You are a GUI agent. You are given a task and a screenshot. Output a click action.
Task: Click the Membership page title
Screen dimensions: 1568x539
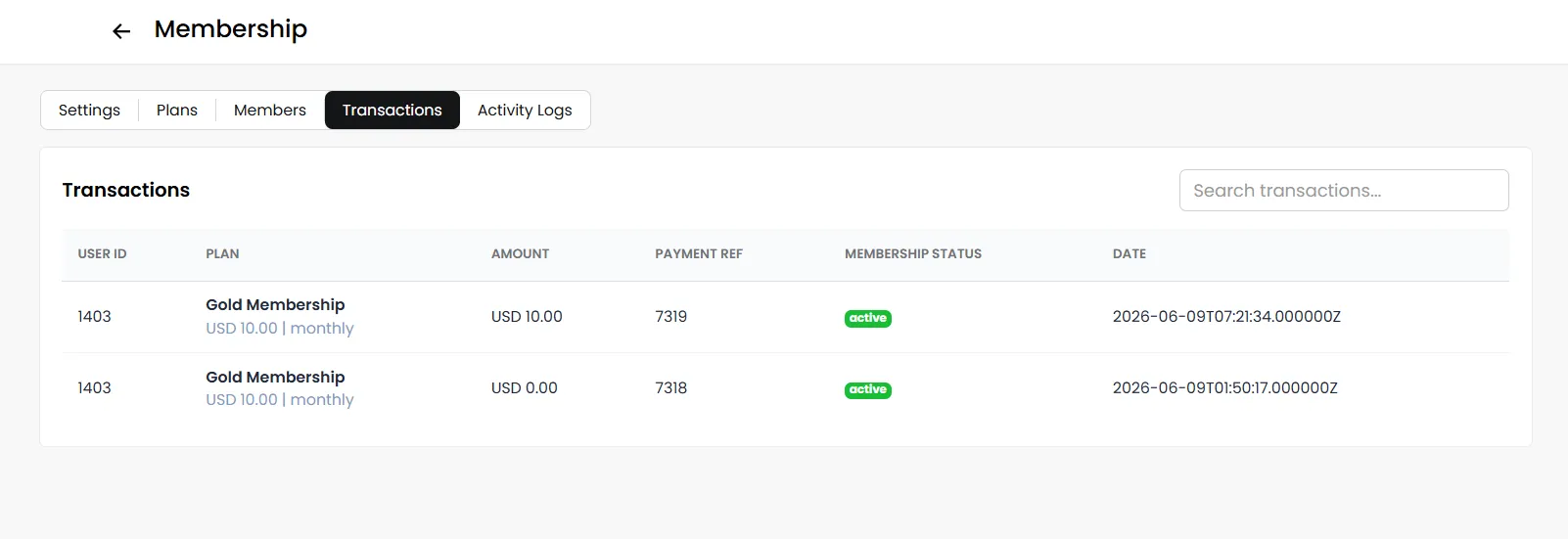(x=231, y=29)
